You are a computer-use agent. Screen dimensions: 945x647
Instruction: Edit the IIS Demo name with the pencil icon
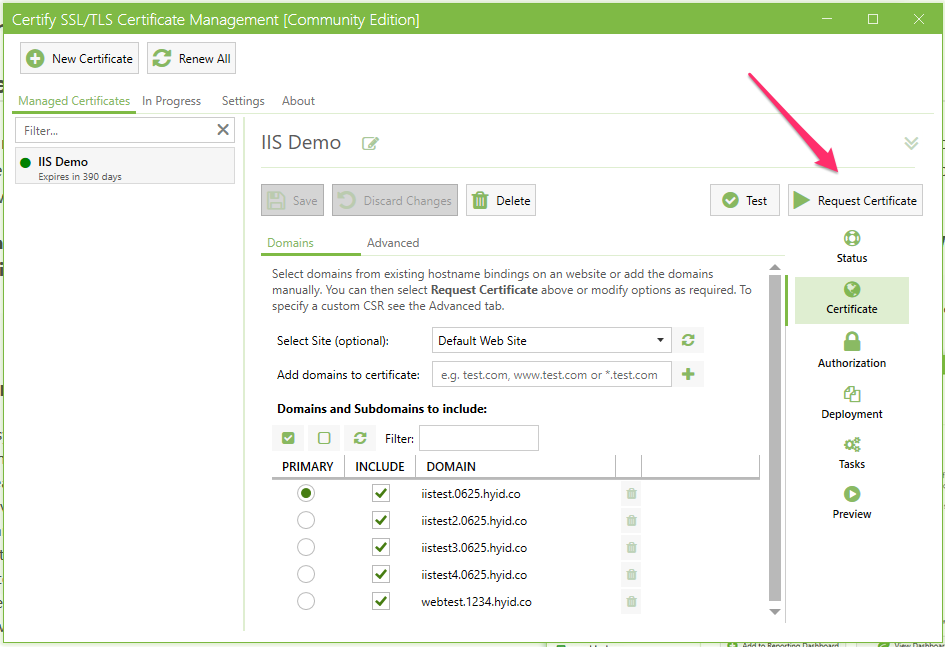coord(370,143)
